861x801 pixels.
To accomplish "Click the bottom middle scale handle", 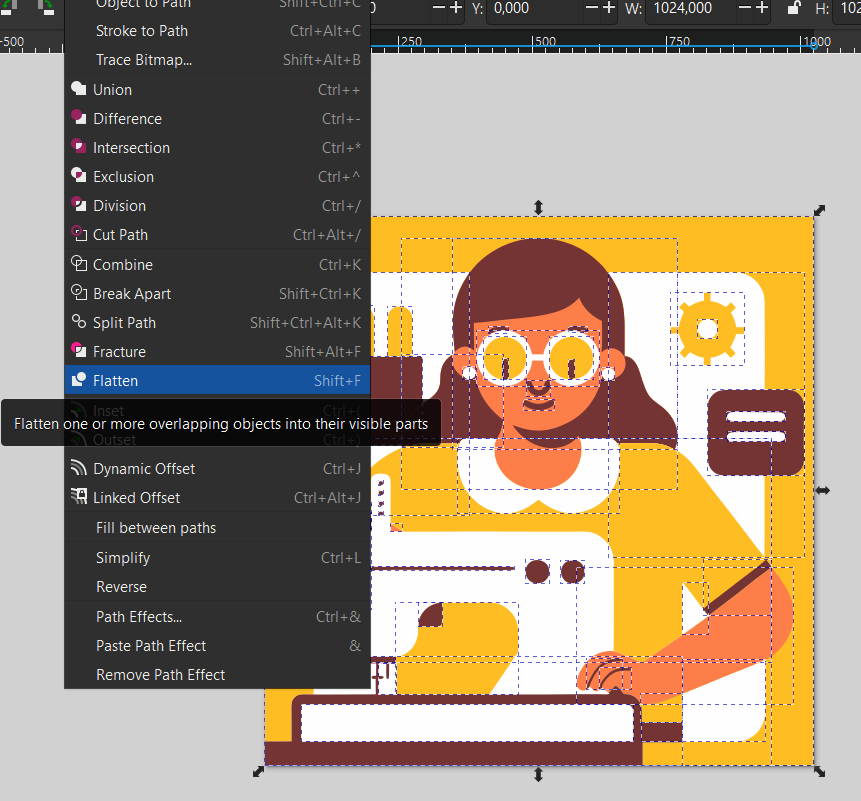I will click(x=539, y=775).
